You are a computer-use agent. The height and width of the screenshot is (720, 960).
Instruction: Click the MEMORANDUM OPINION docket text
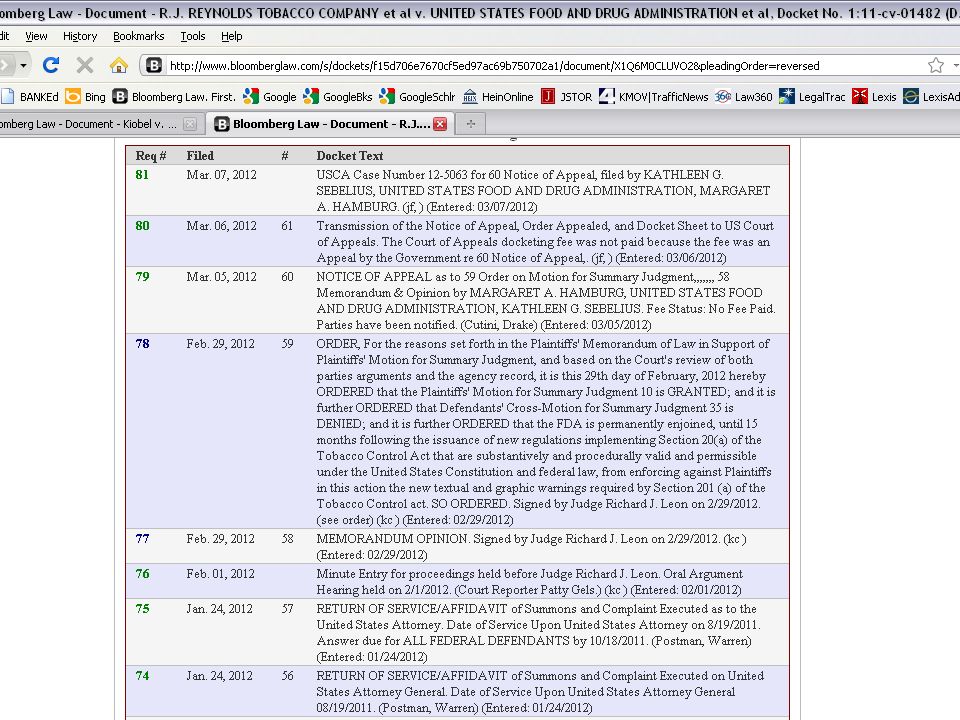click(x=531, y=546)
